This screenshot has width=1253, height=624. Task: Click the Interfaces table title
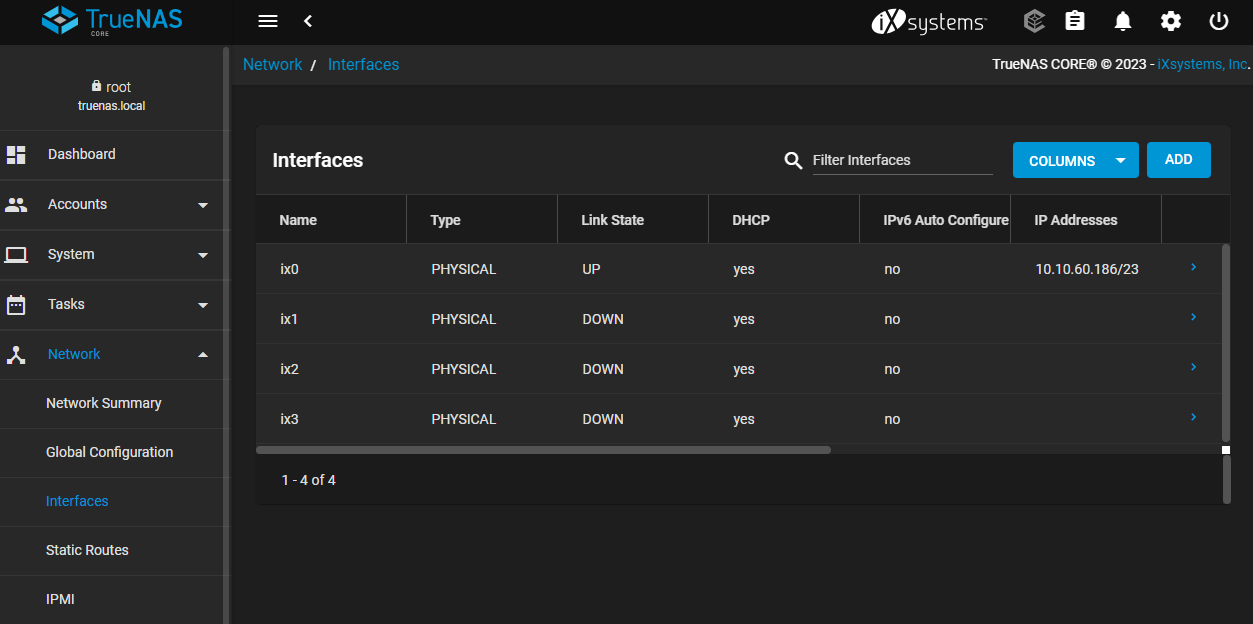318,160
